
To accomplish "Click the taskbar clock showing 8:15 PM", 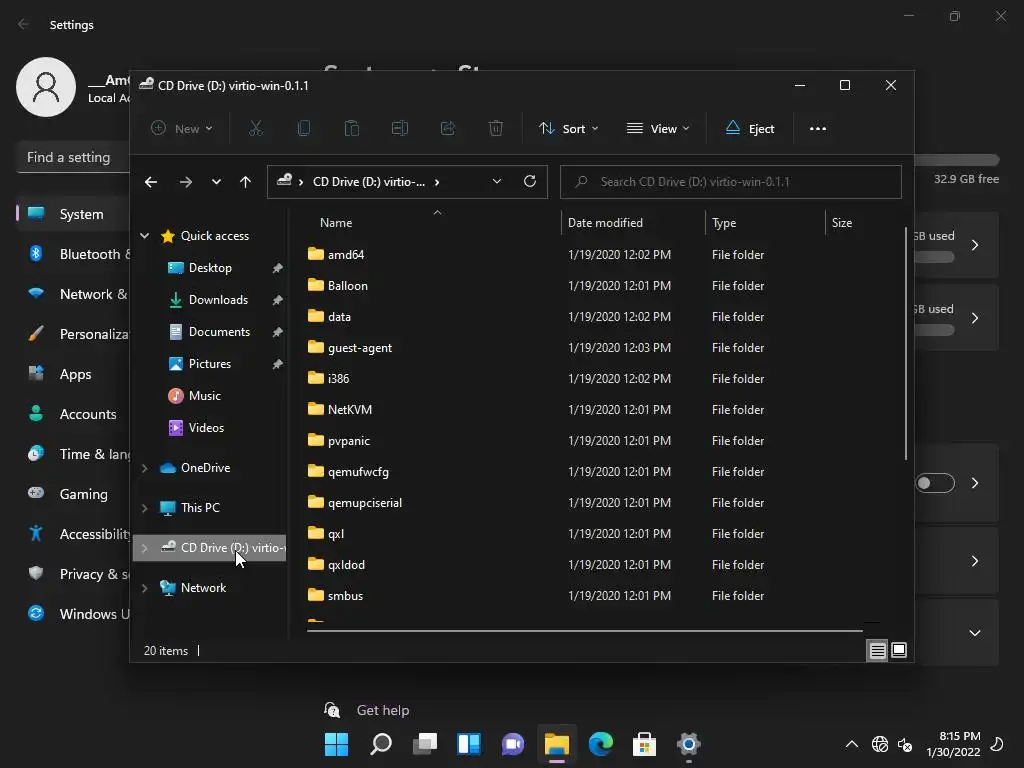I will tap(953, 744).
